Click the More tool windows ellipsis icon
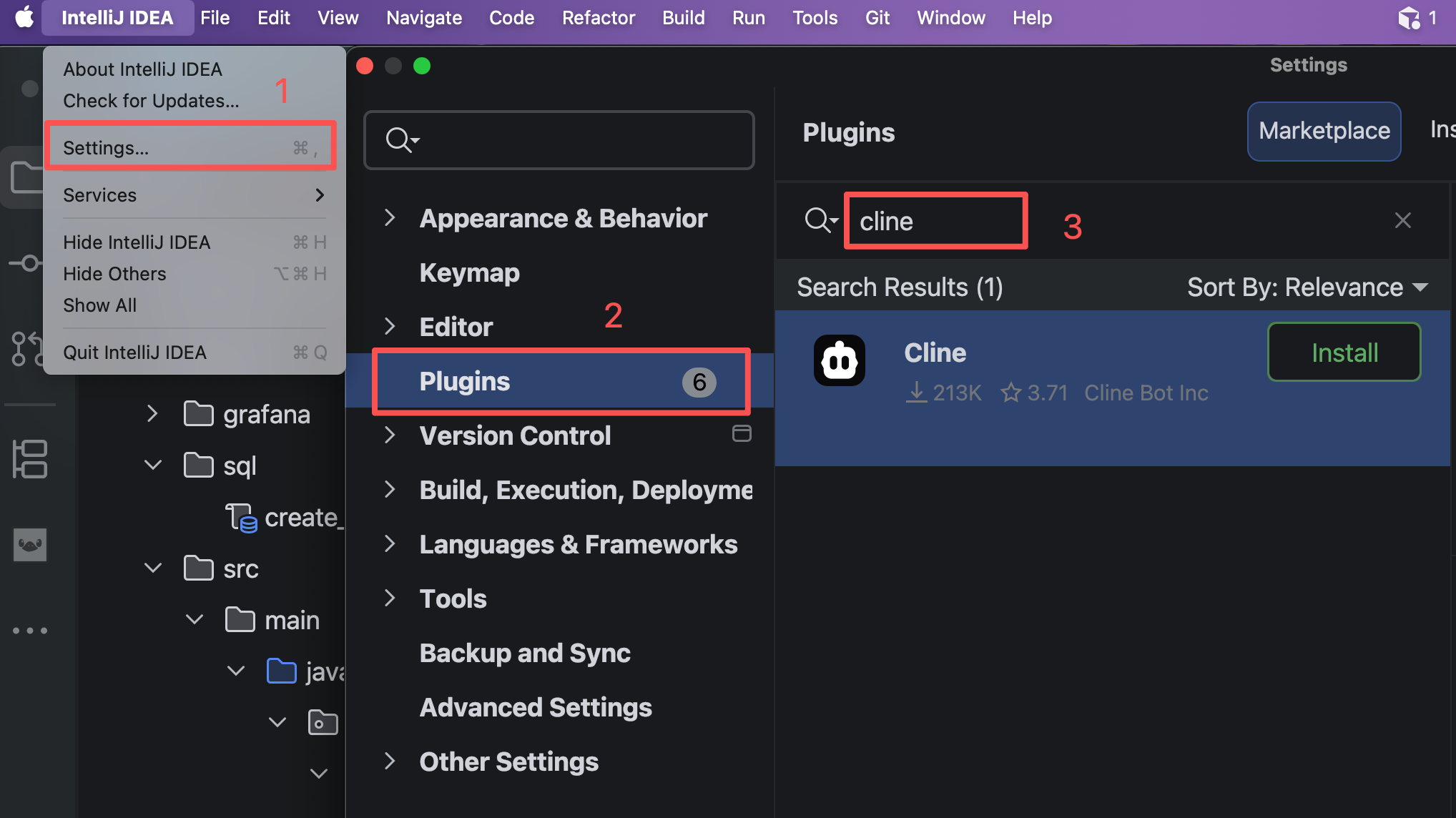Image resolution: width=1456 pixels, height=818 pixels. click(29, 631)
